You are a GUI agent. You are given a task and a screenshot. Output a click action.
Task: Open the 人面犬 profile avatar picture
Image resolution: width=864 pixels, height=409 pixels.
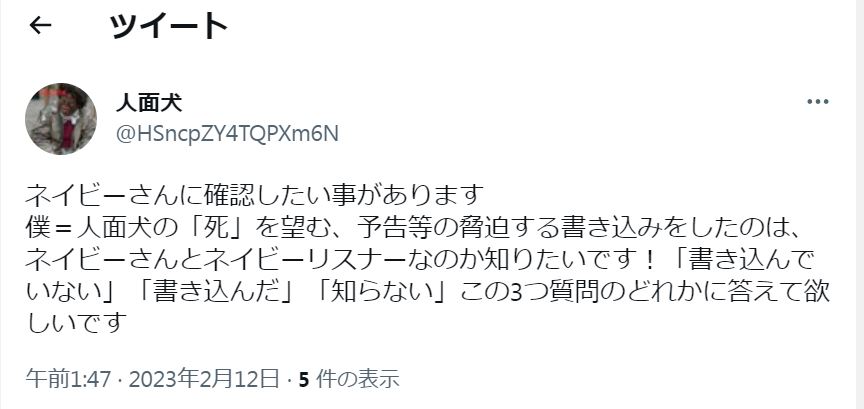61,119
